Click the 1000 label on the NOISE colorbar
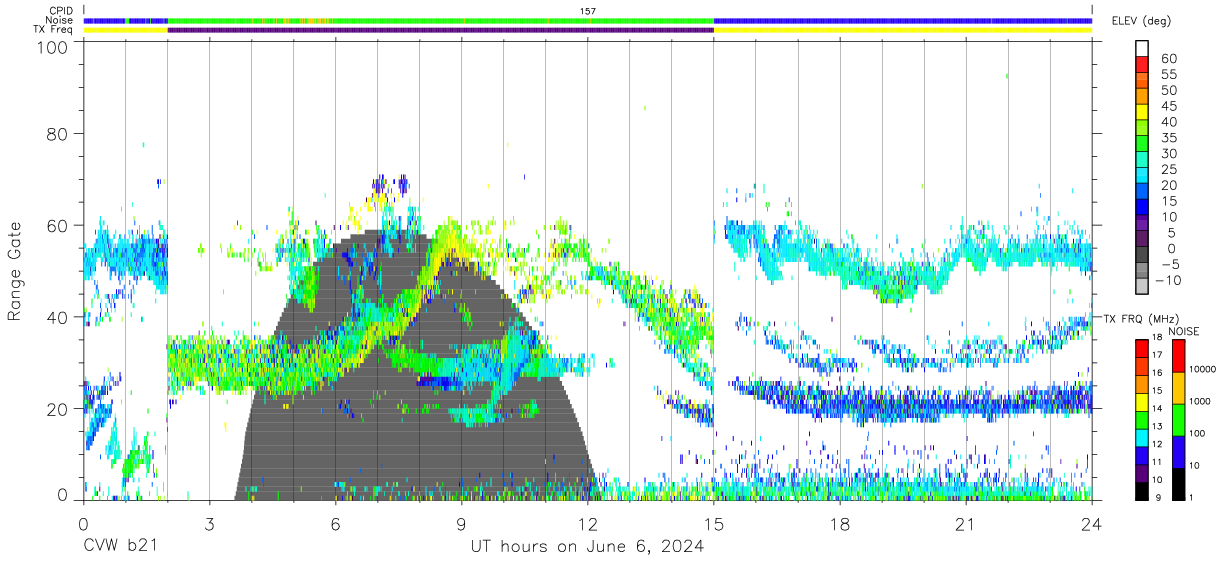 [1201, 401]
